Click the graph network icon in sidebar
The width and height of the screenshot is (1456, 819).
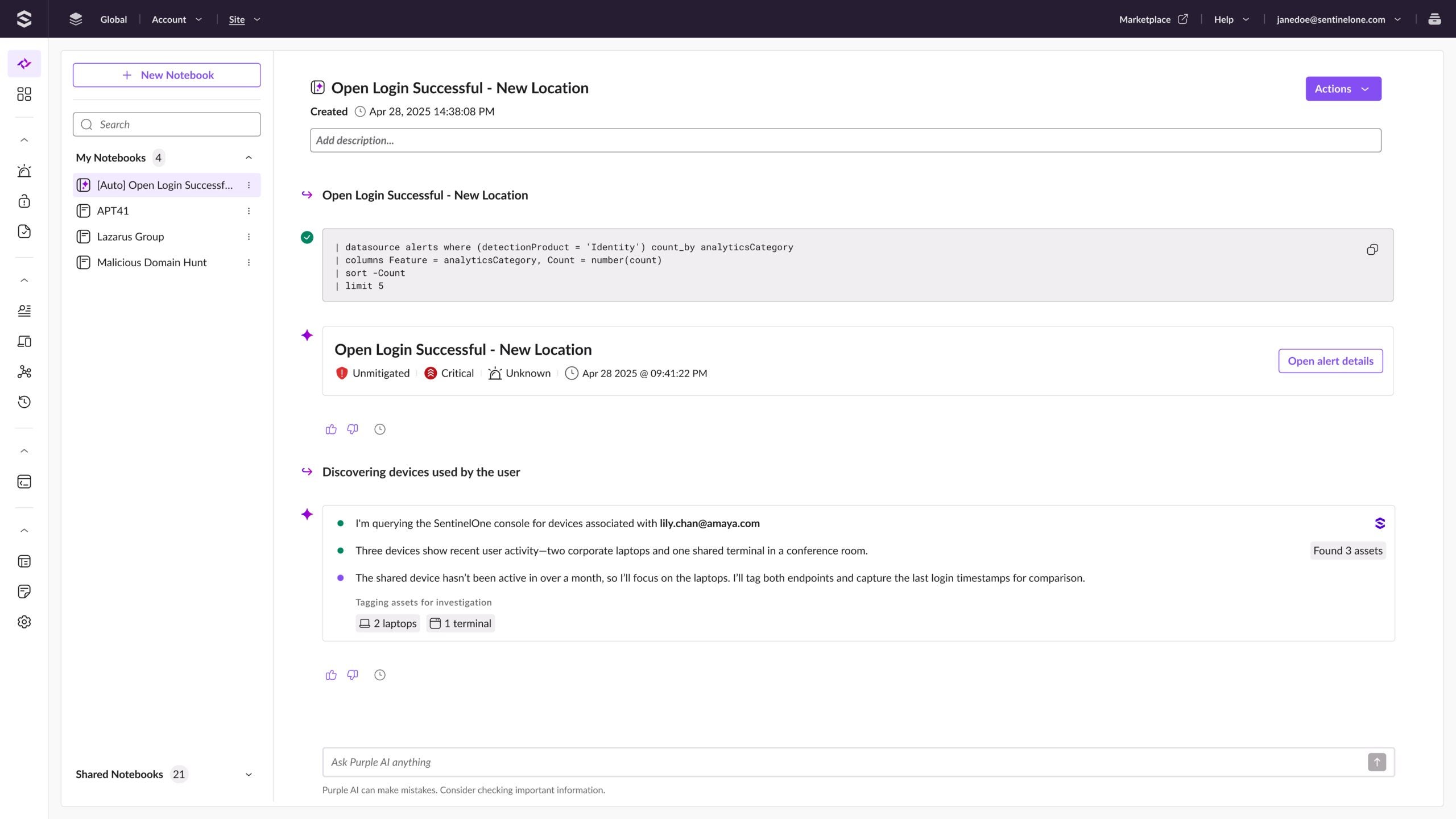click(24, 371)
